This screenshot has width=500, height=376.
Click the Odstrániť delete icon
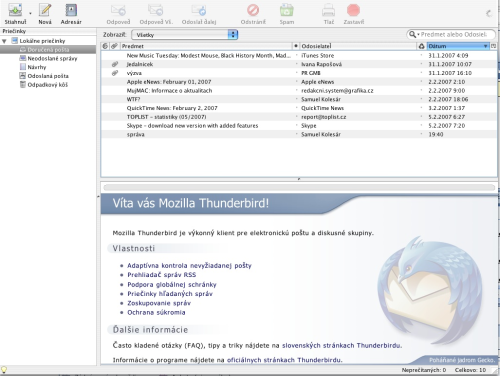click(253, 10)
